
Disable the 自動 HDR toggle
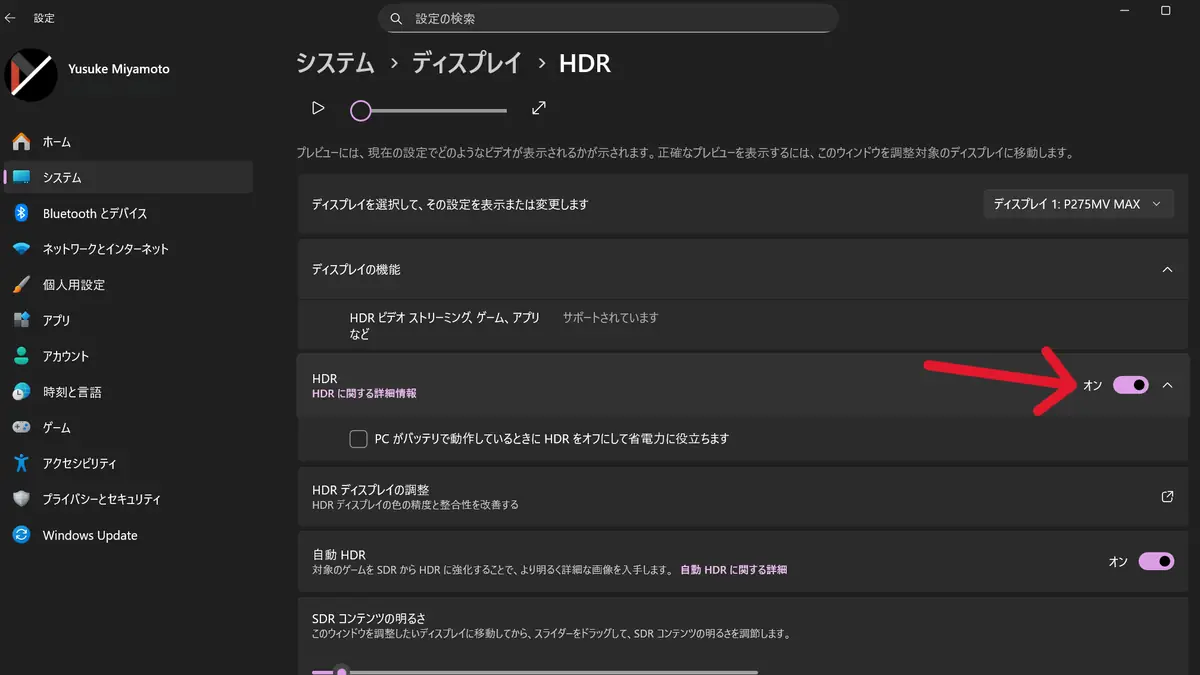(x=1156, y=561)
